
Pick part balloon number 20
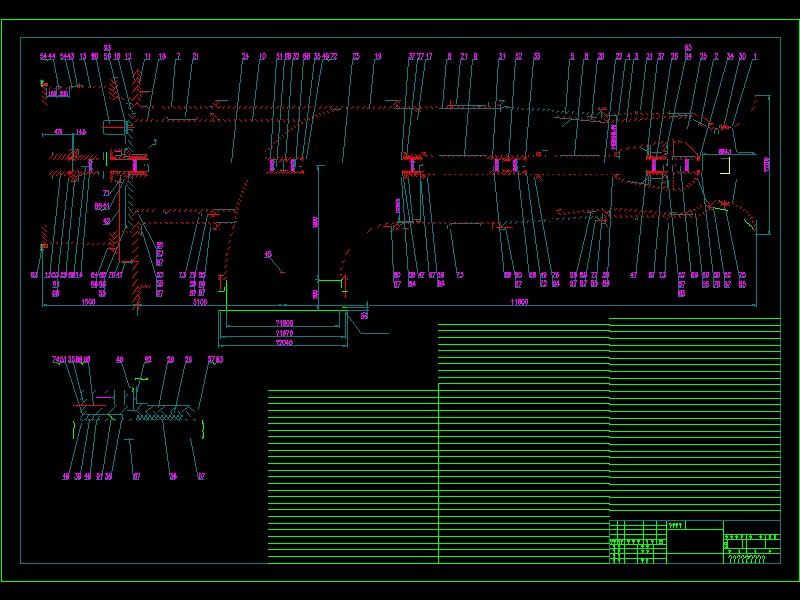601,56
